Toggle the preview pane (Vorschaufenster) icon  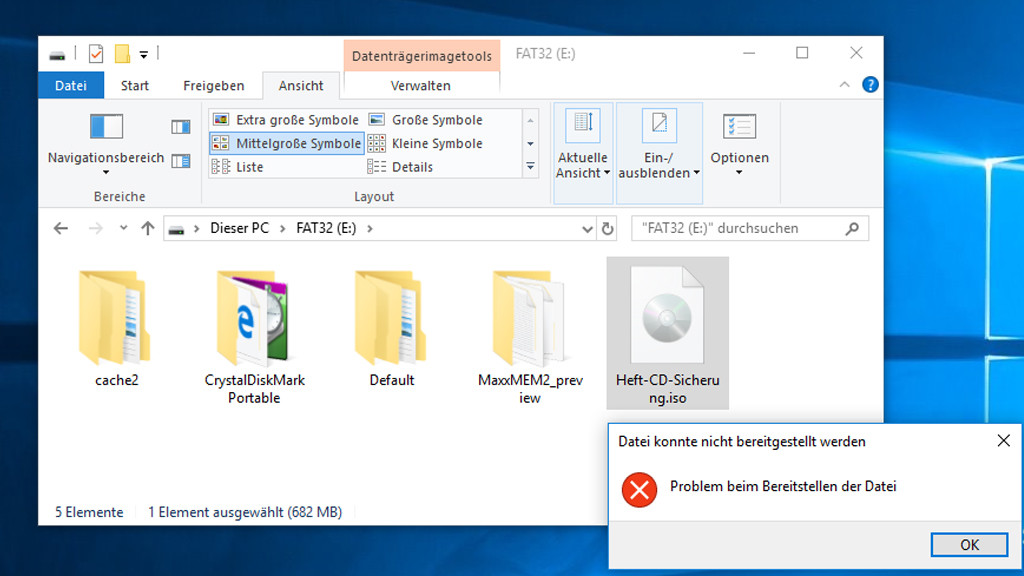181,127
